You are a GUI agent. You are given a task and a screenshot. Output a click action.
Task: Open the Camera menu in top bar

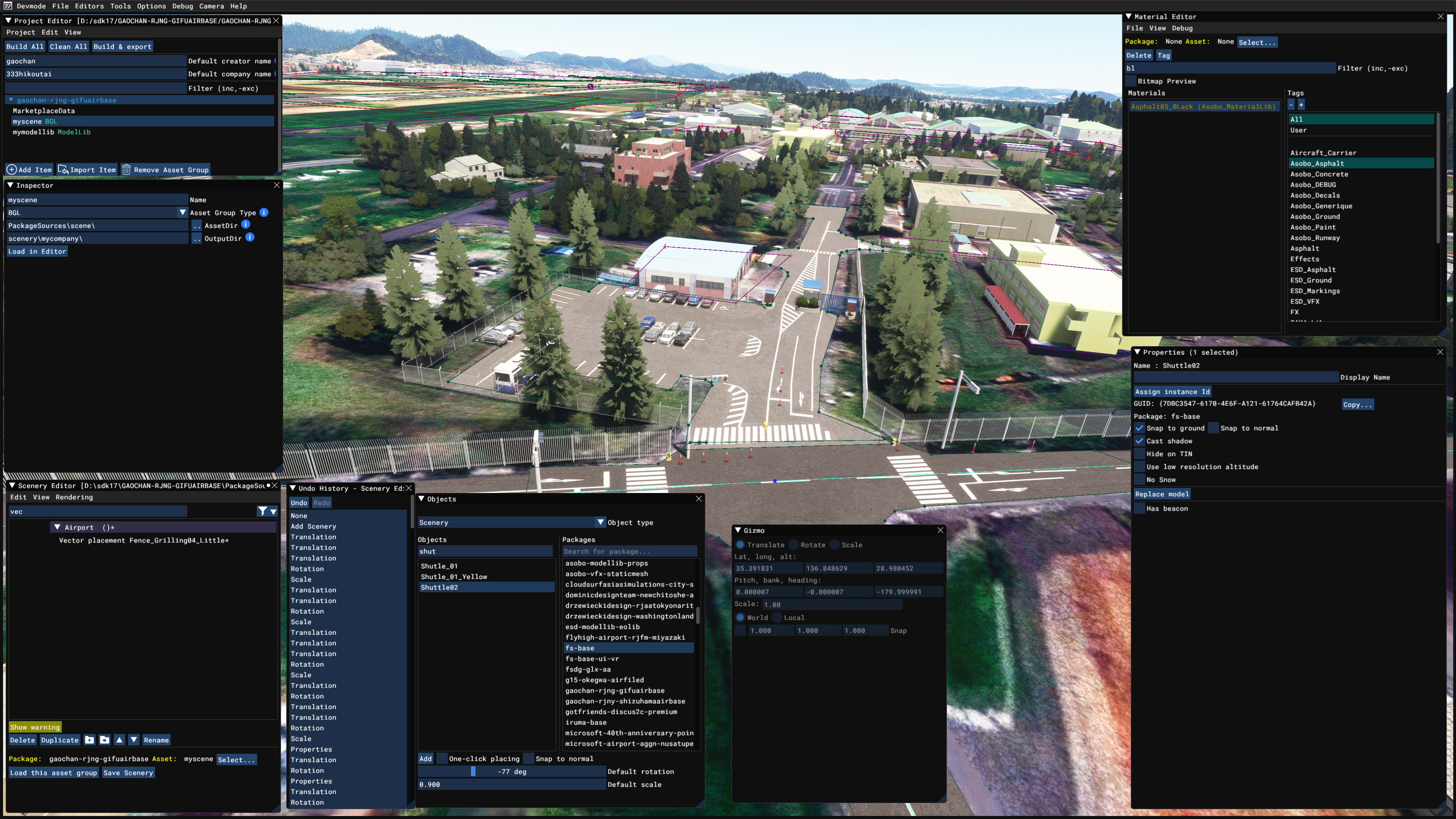pos(212,6)
